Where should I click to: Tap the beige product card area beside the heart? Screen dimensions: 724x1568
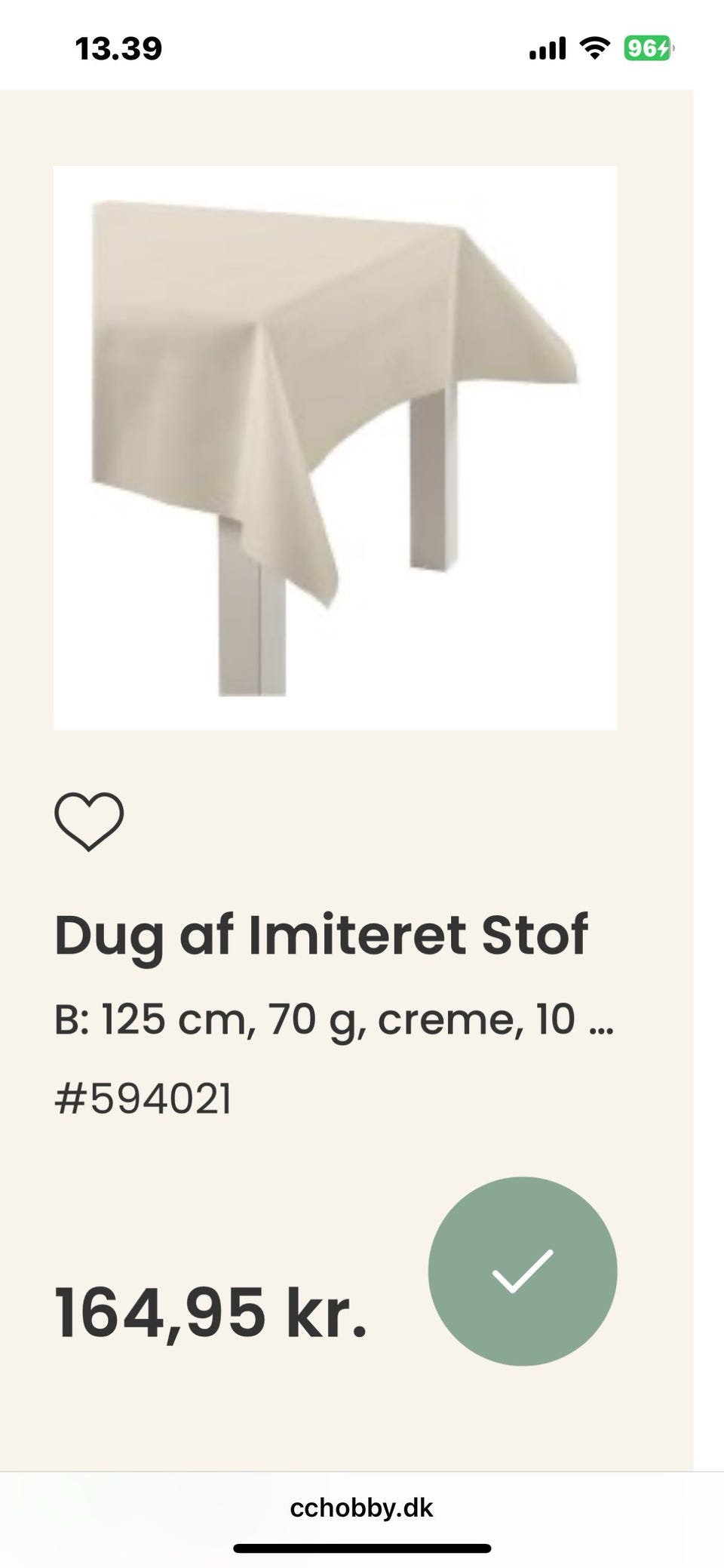[x=377, y=822]
